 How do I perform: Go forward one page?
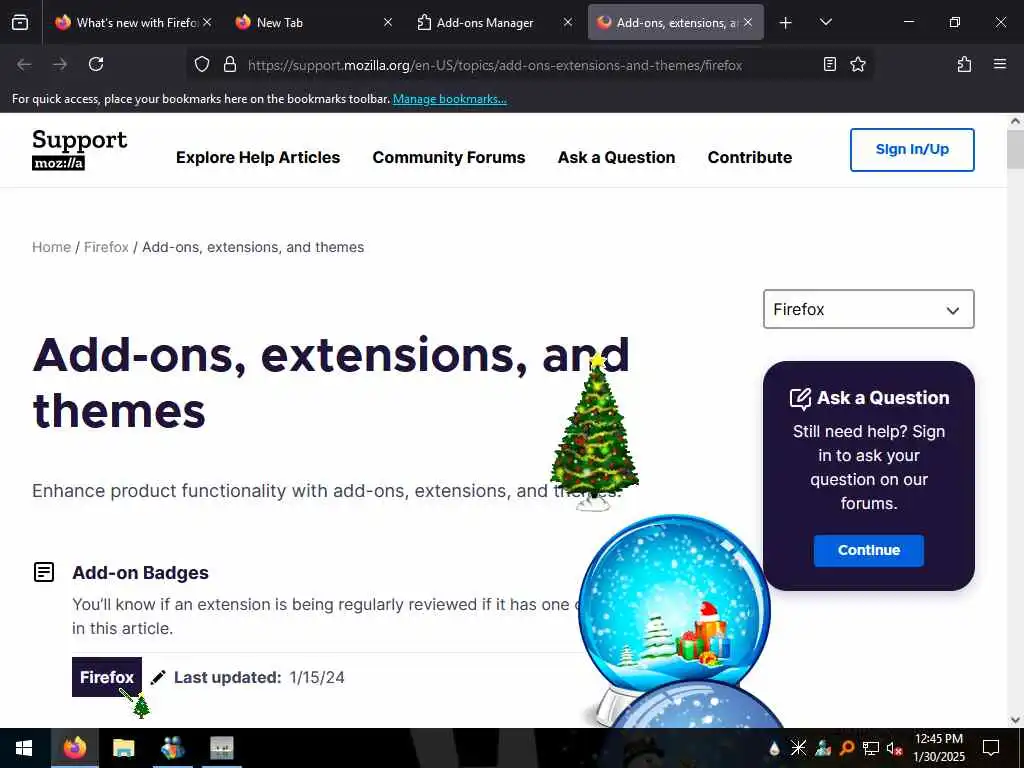60,65
